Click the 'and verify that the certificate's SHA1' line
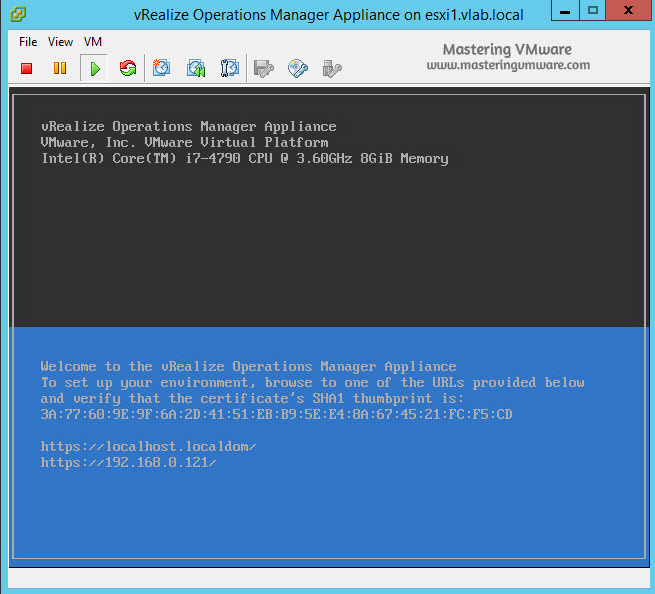Viewport: 655px width, 594px height. coord(252,399)
